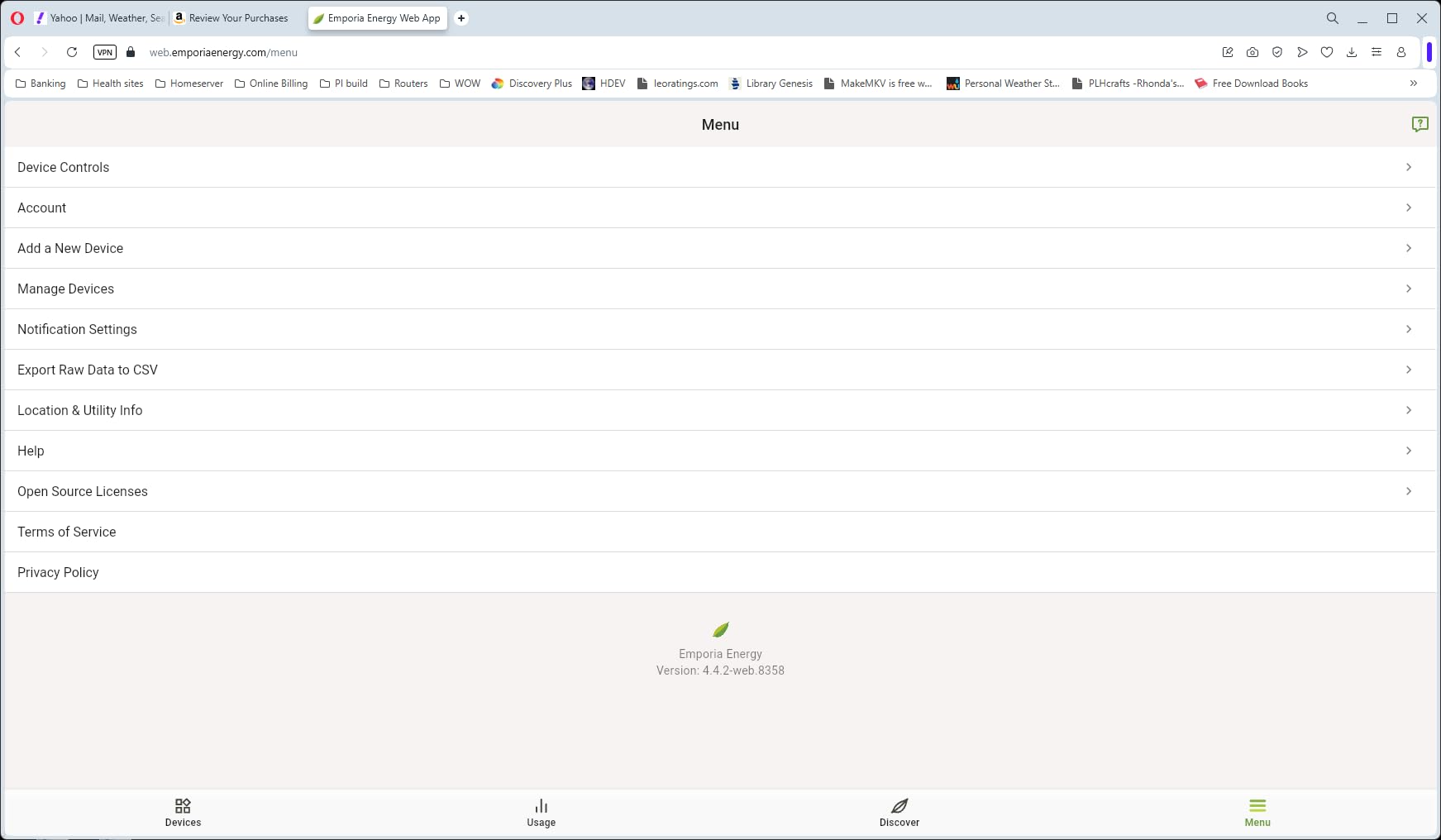
Task: Take a snapshot with the camera icon
Action: 1253,52
